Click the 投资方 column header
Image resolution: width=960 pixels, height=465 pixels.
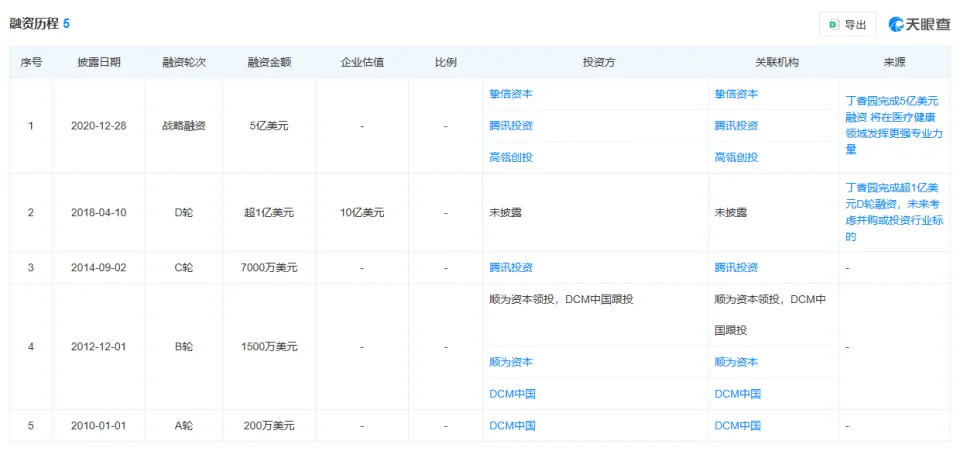[x=598, y=62]
